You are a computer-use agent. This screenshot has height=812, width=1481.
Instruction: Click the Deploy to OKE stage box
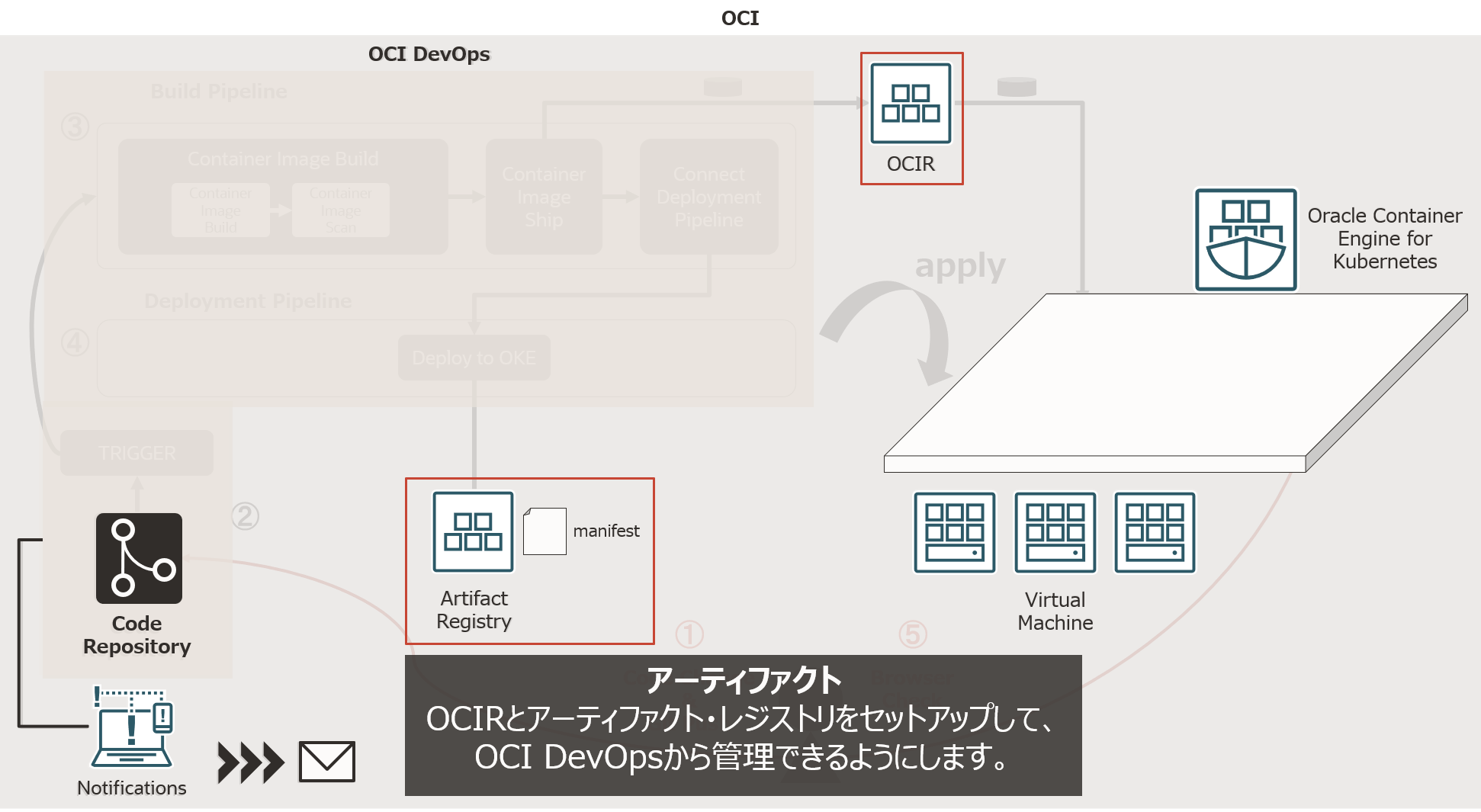click(x=474, y=358)
